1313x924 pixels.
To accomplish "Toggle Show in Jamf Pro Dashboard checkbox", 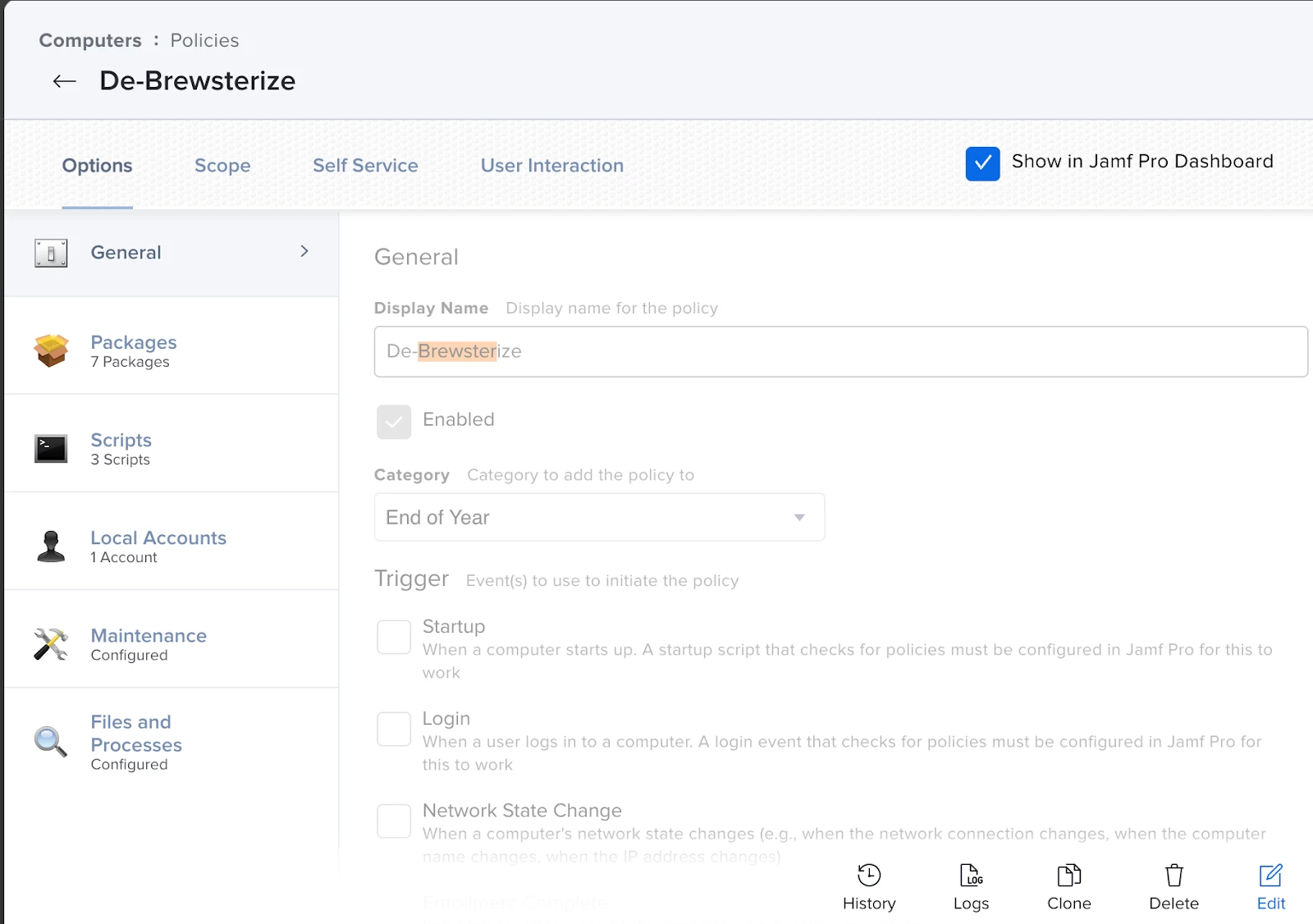I will (x=982, y=163).
